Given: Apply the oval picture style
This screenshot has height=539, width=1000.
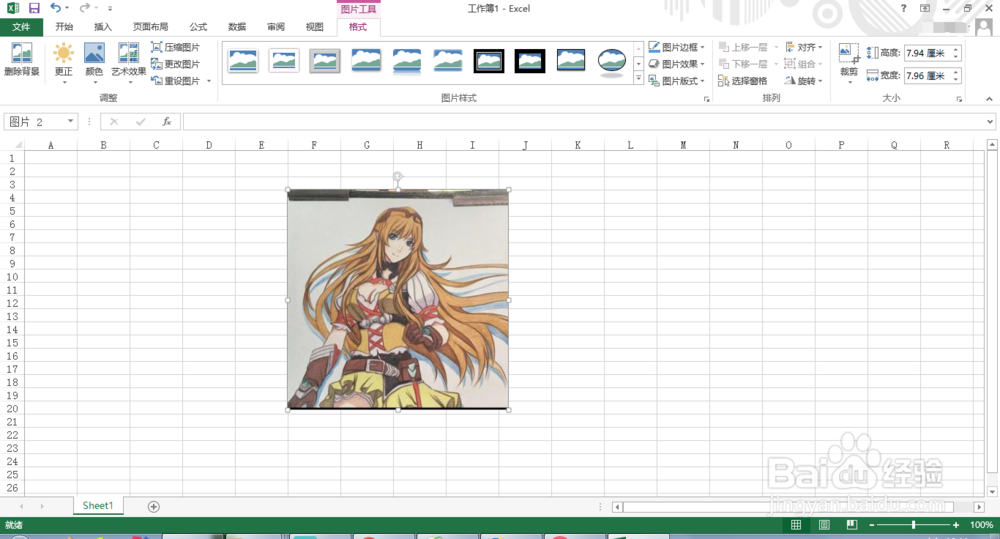Looking at the screenshot, I should [612, 61].
